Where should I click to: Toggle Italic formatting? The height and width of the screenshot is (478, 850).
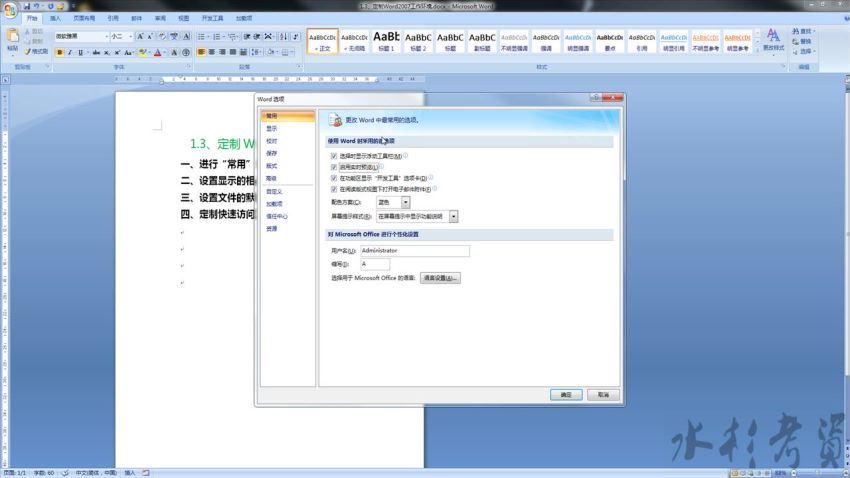(x=70, y=53)
